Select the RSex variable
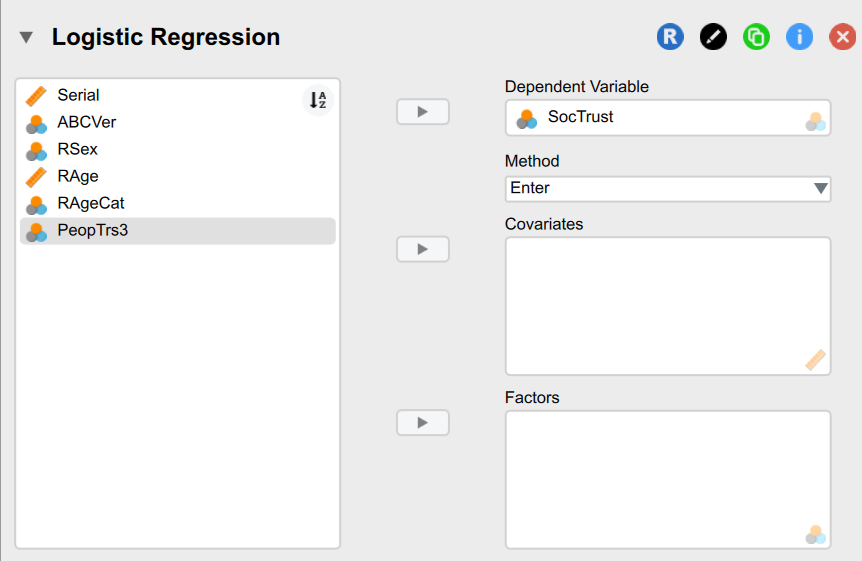862x561 pixels. tap(77, 150)
